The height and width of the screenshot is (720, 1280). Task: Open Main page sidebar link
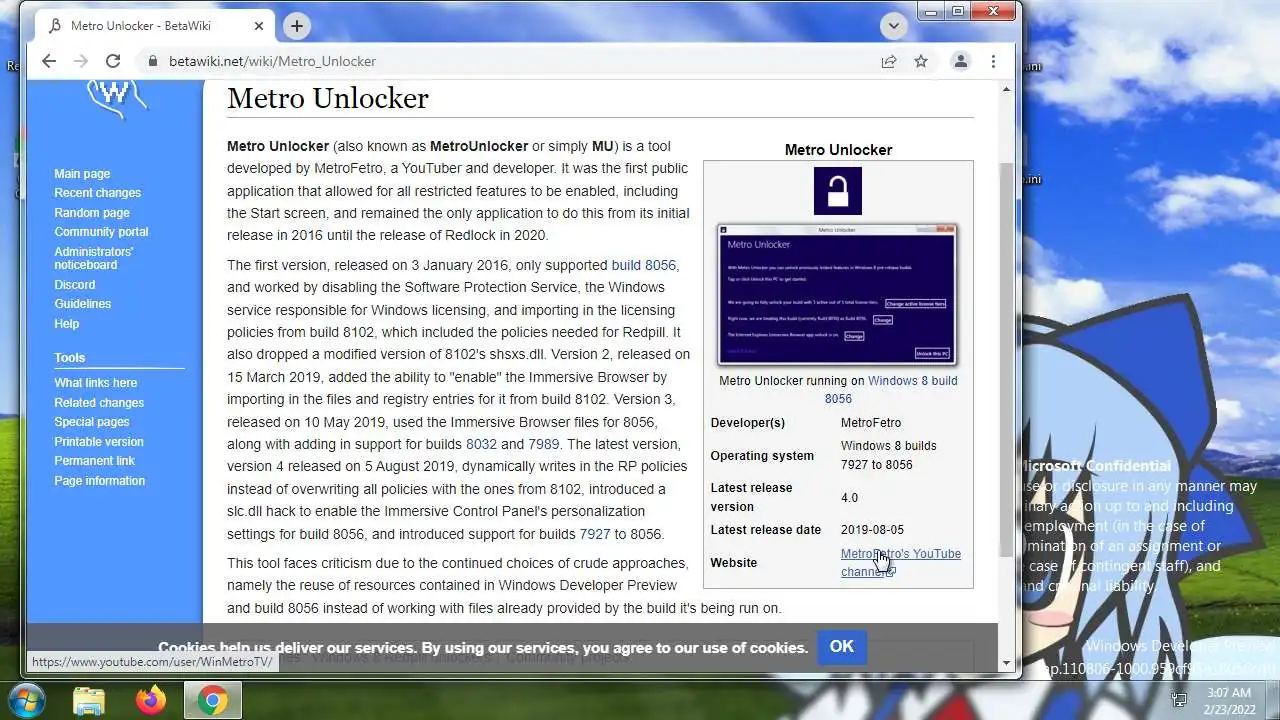click(x=82, y=174)
